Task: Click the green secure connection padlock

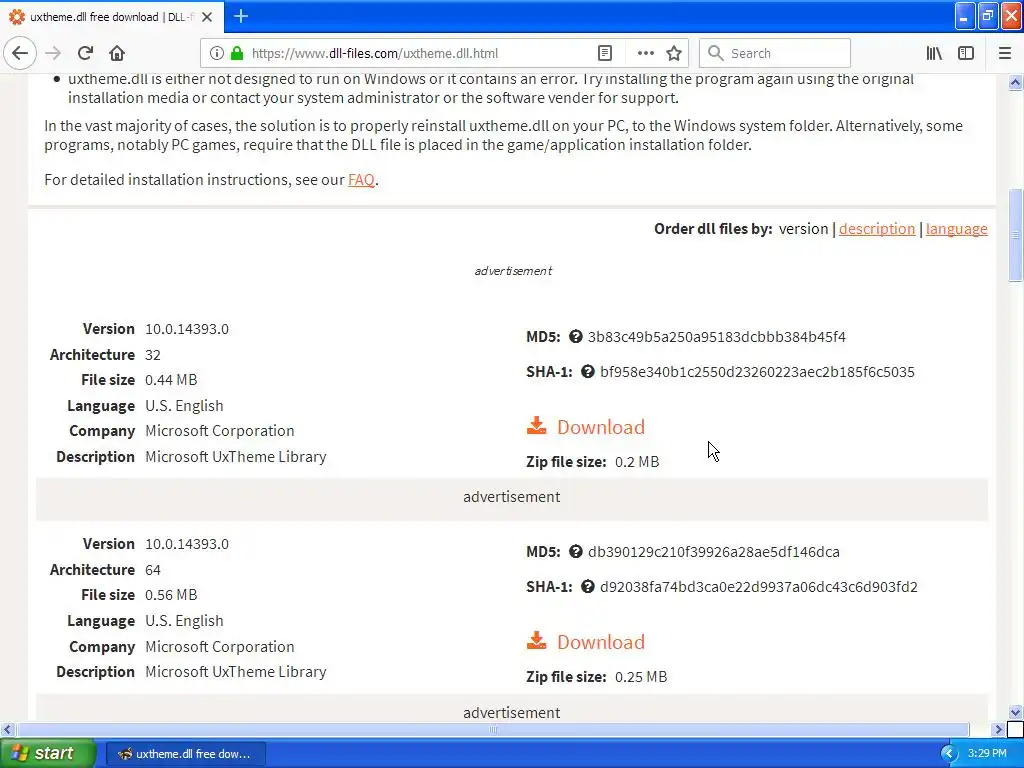Action: 237,53
